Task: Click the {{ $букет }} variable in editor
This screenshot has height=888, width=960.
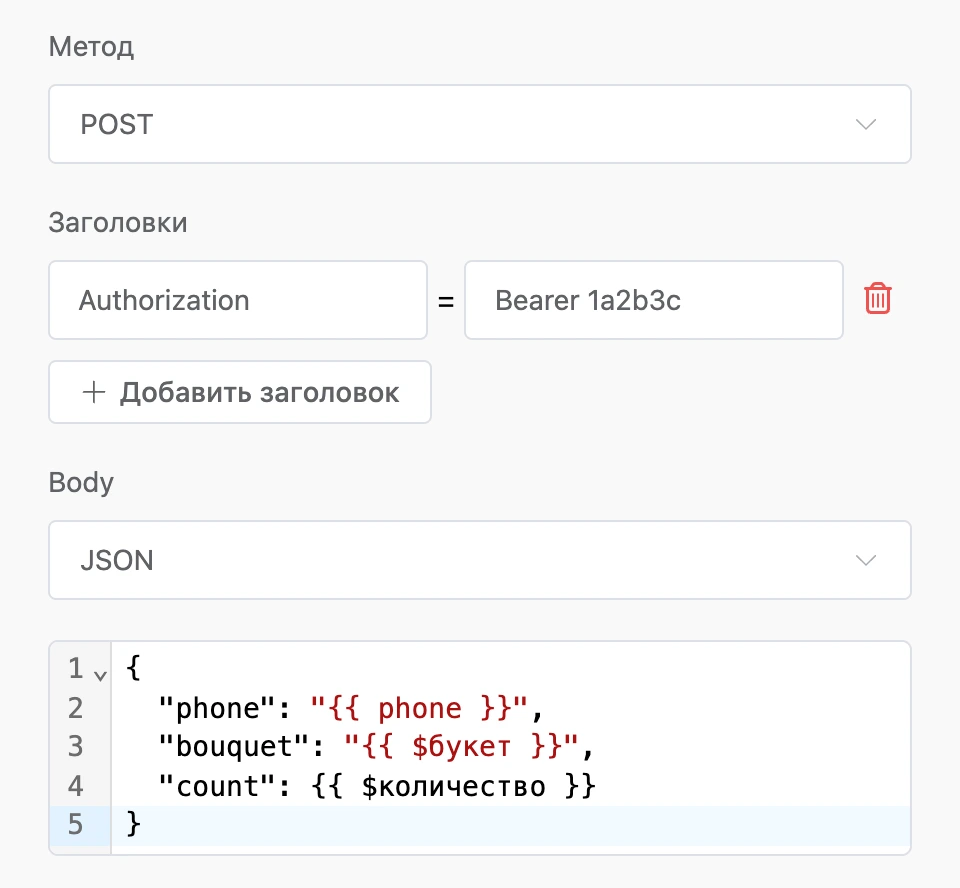Action: pos(462,747)
